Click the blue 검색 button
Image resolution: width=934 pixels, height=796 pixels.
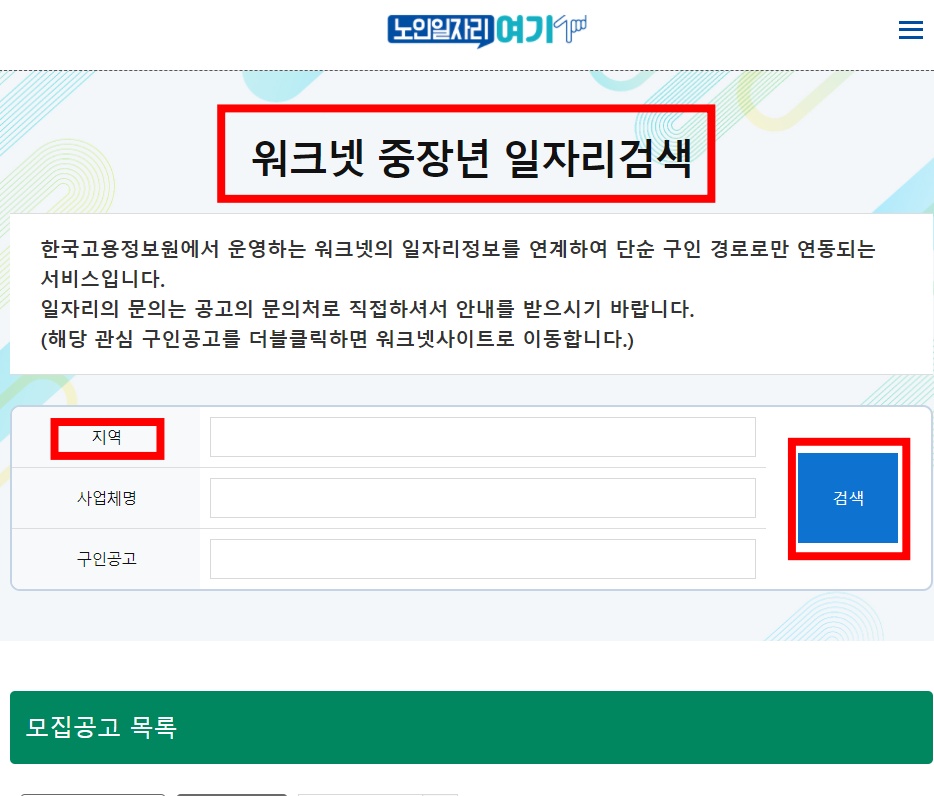coord(848,498)
